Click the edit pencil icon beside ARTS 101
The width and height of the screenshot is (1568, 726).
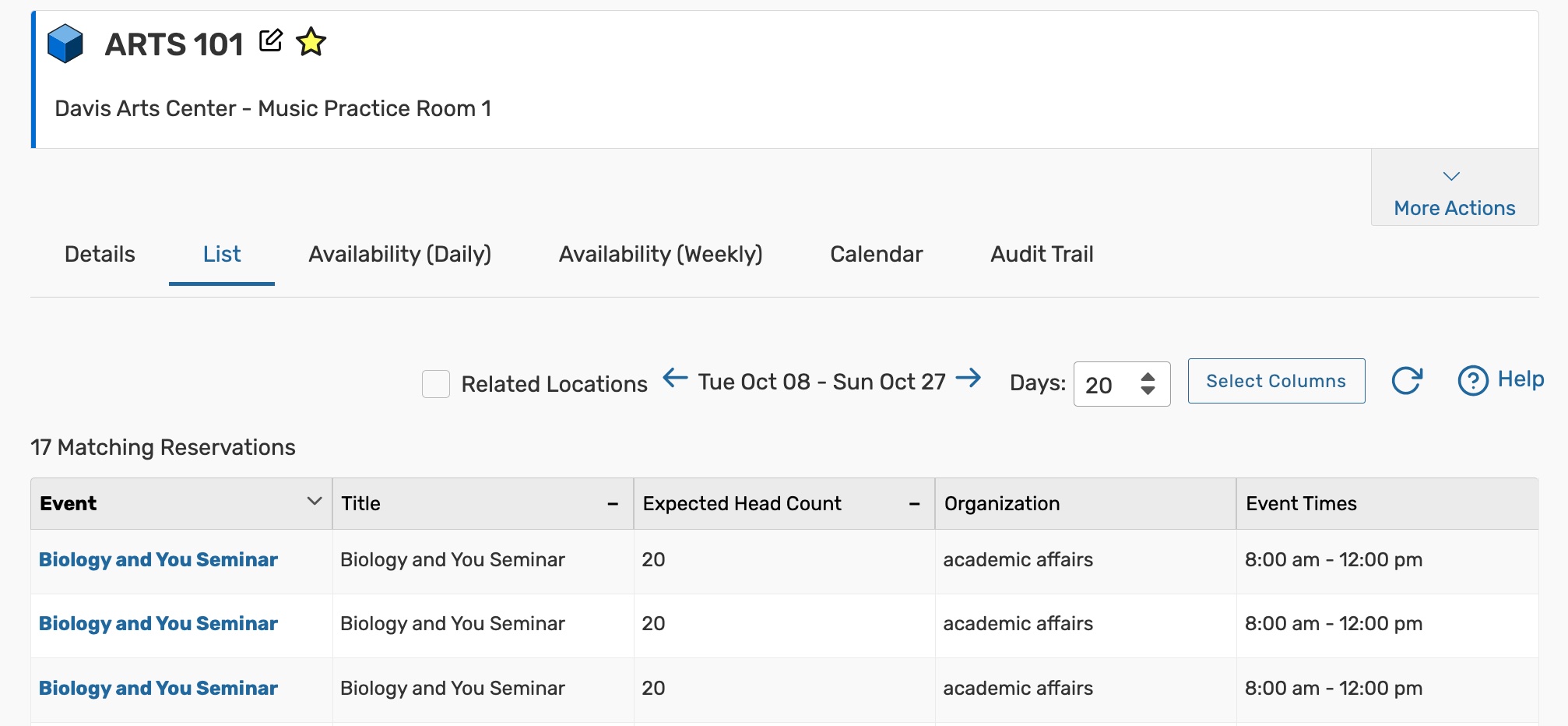pyautogui.click(x=270, y=41)
